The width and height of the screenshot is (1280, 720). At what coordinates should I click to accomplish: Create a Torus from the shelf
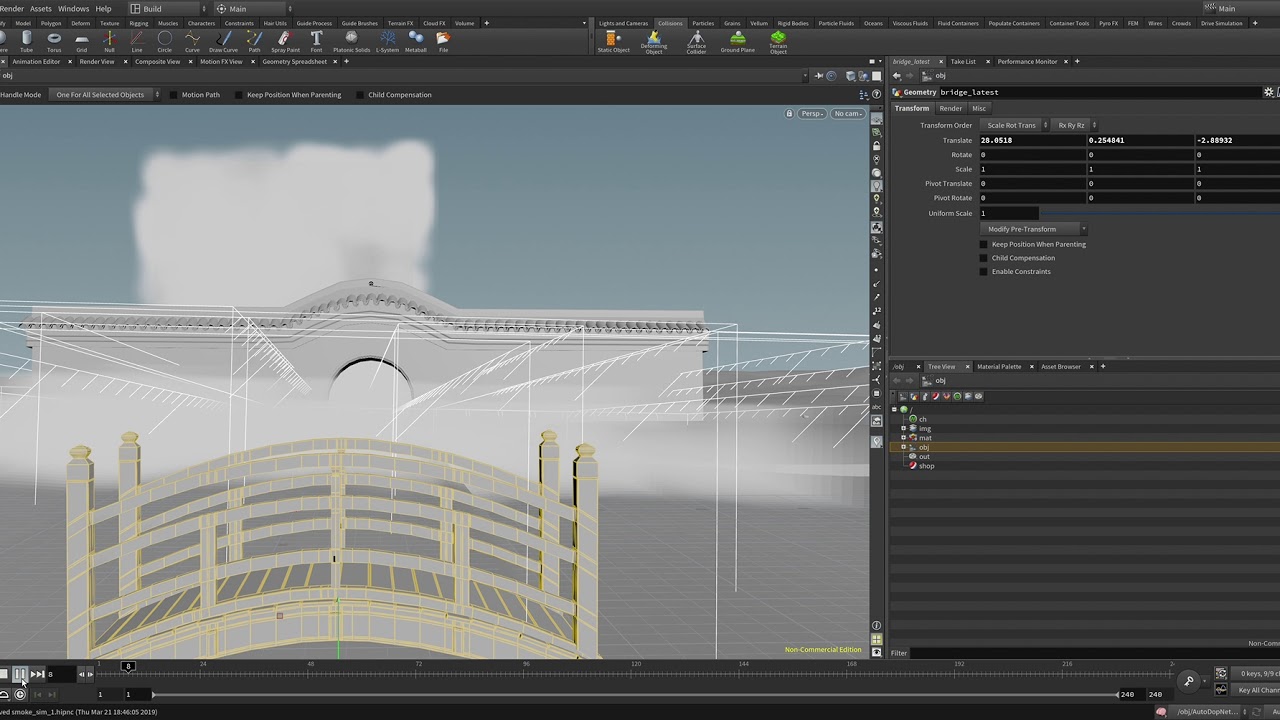coord(54,41)
